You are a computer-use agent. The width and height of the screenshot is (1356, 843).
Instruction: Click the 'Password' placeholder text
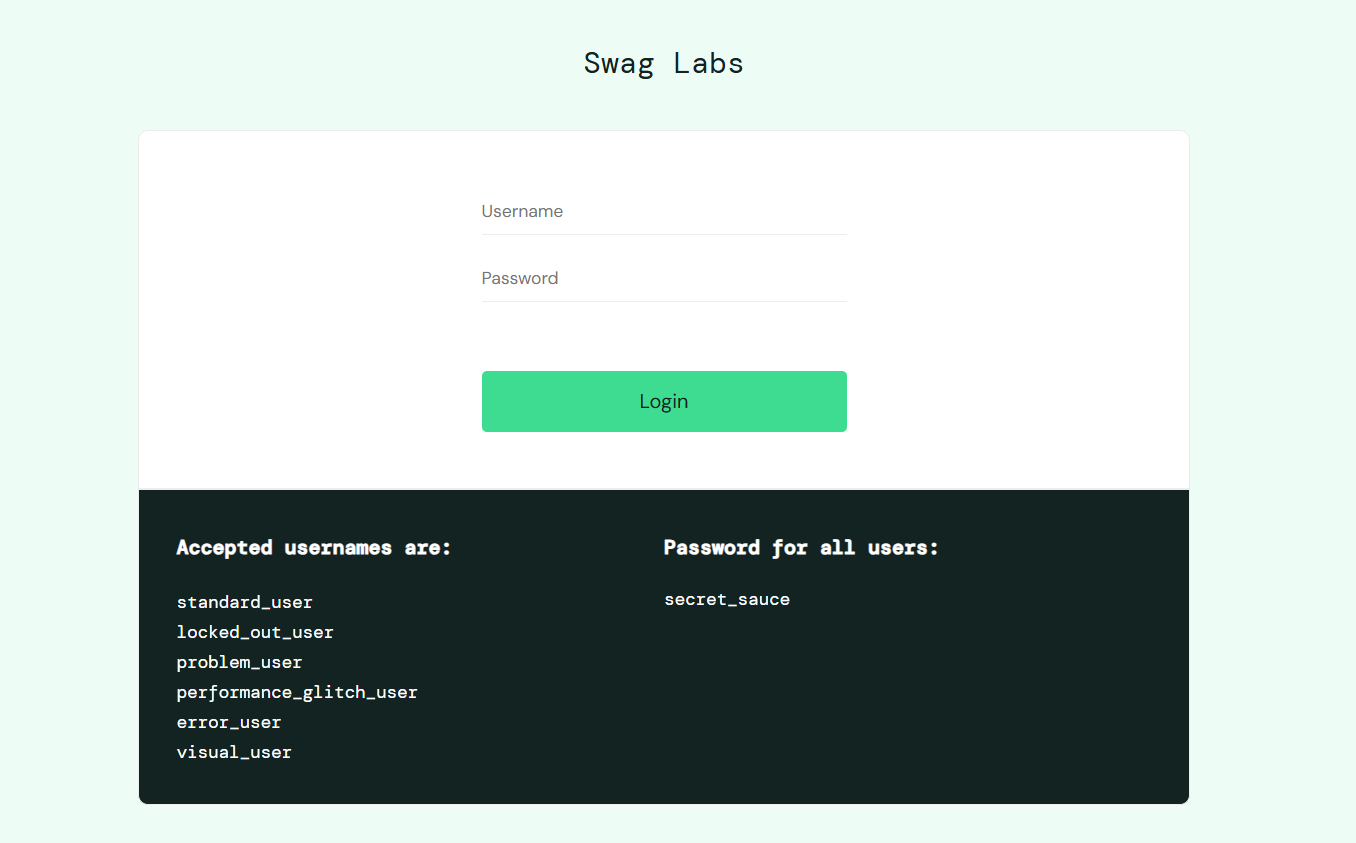click(520, 279)
